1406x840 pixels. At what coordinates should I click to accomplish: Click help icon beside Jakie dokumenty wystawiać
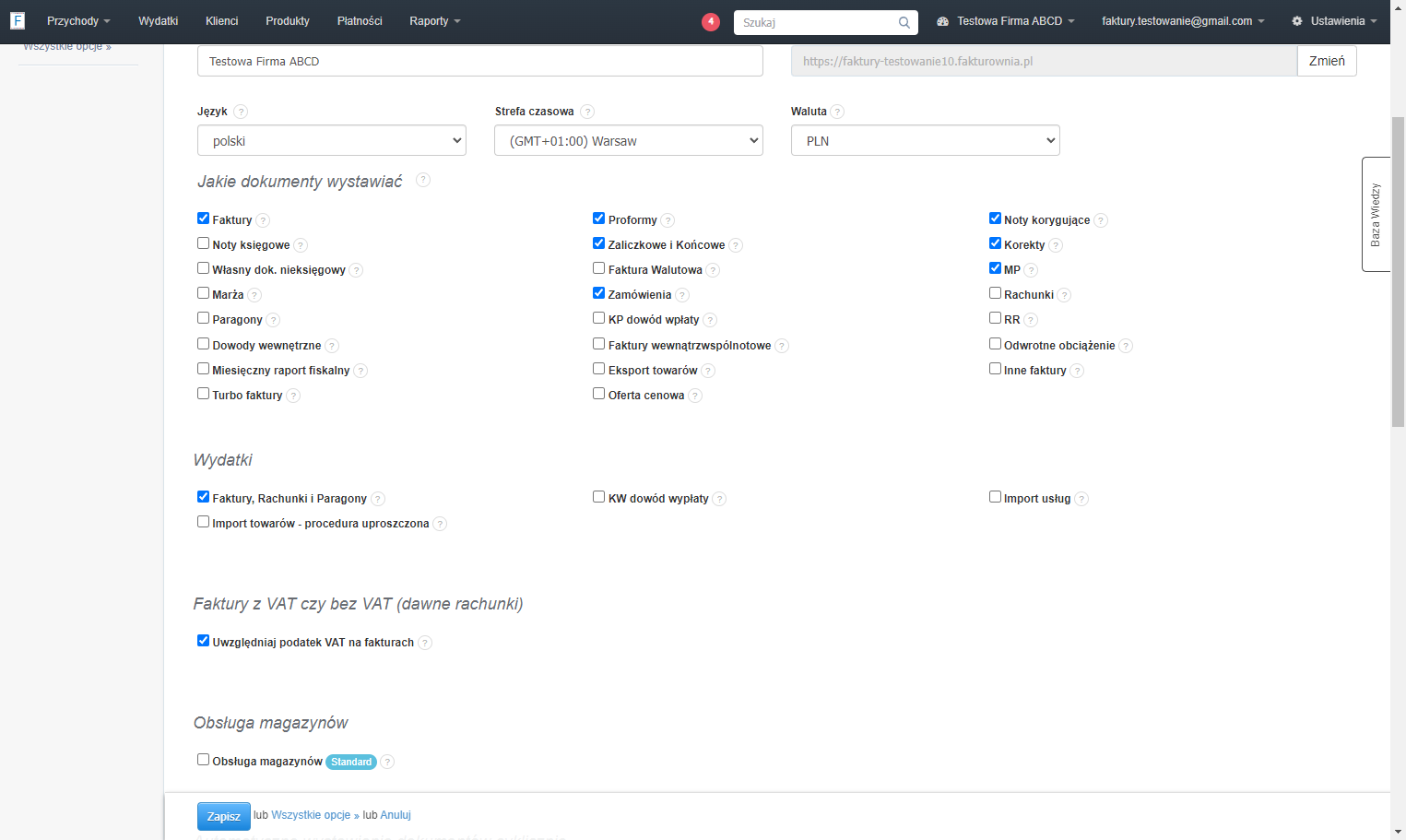[x=423, y=180]
